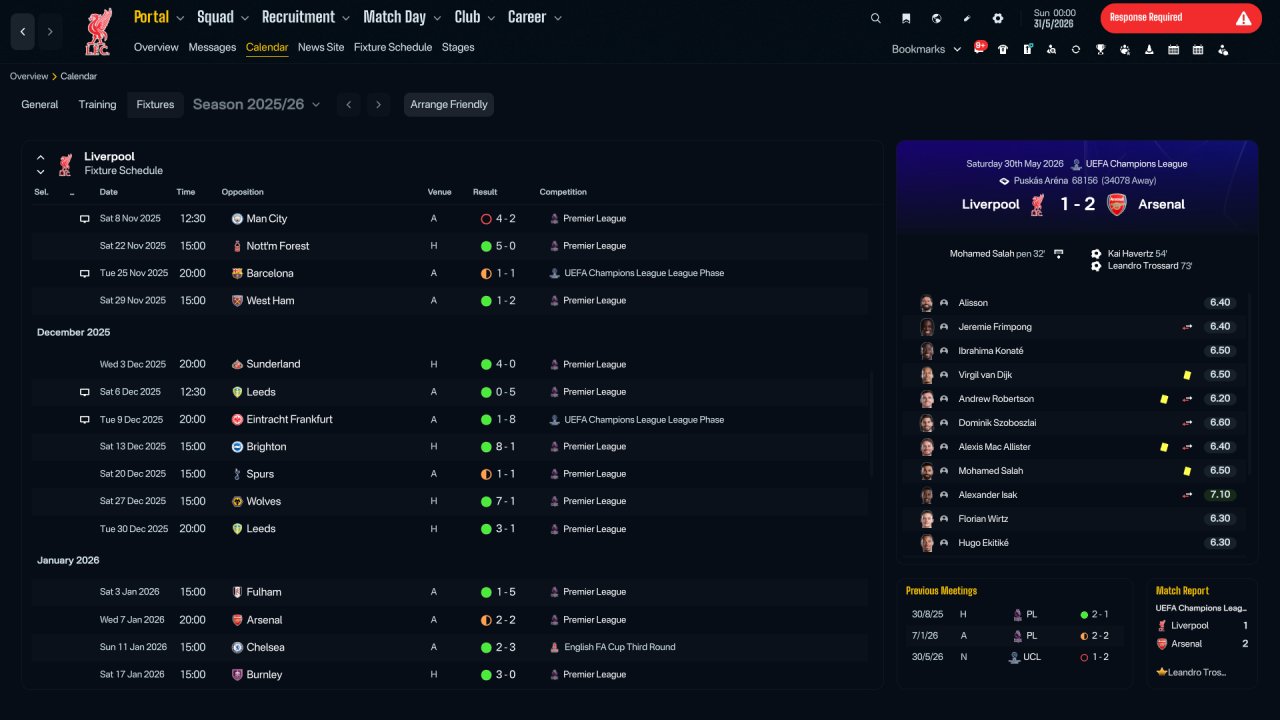This screenshot has width=1280, height=720.
Task: Click the goal ball icon beside Kai Havertz
Action: (1096, 254)
